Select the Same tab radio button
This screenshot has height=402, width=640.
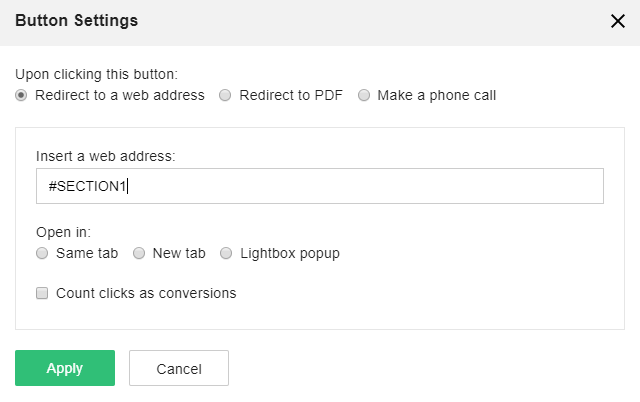click(42, 254)
